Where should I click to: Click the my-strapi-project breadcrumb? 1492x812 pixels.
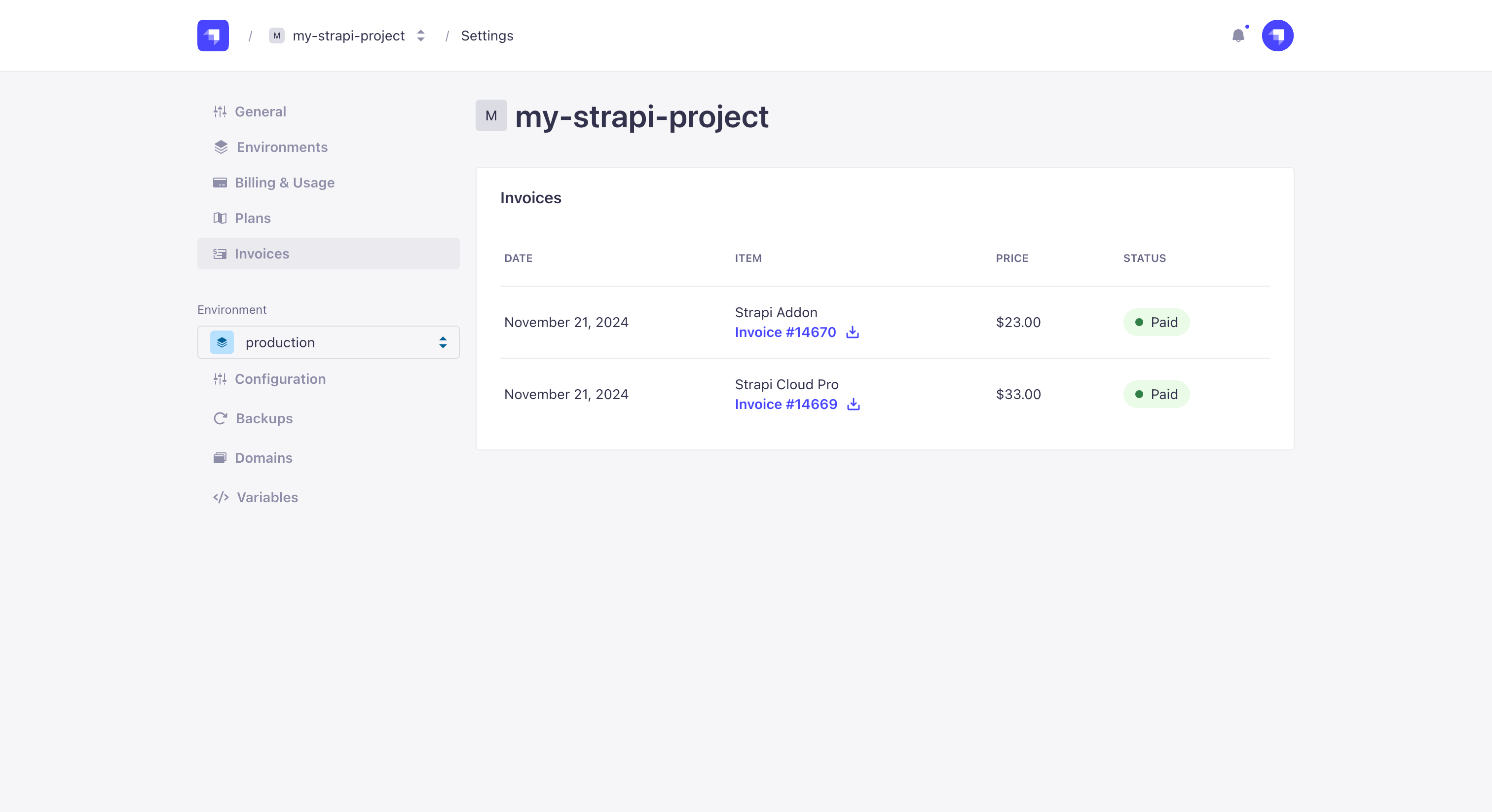[349, 36]
